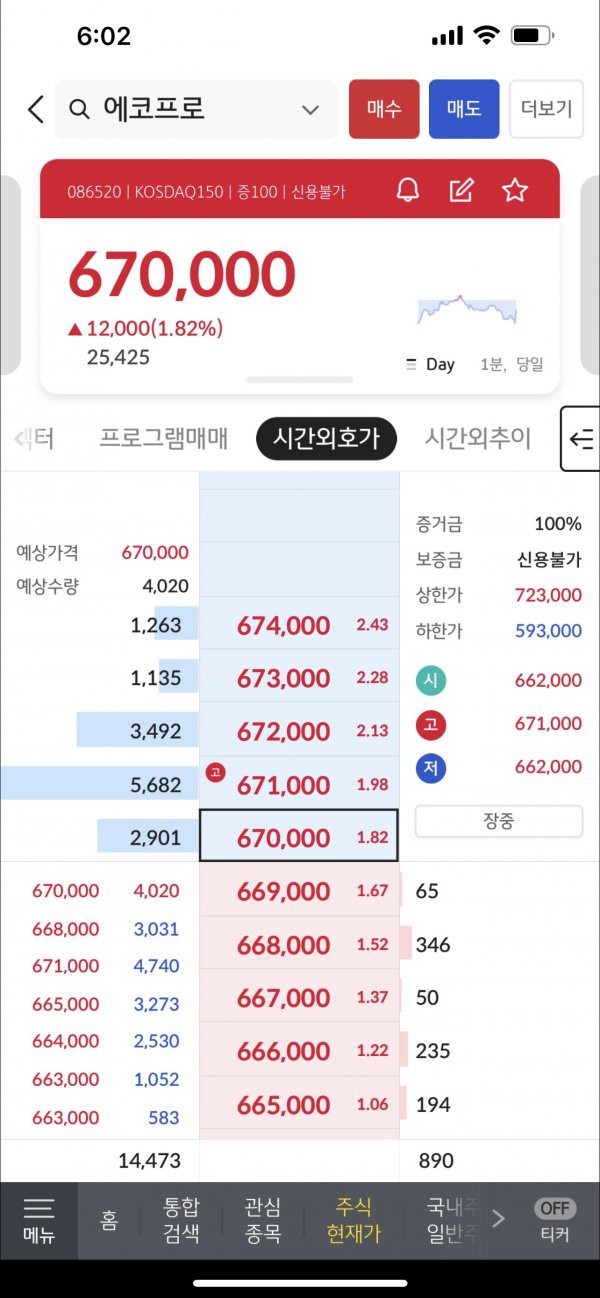Open the price alert bell icon
600x1298 pixels.
pyautogui.click(x=408, y=190)
